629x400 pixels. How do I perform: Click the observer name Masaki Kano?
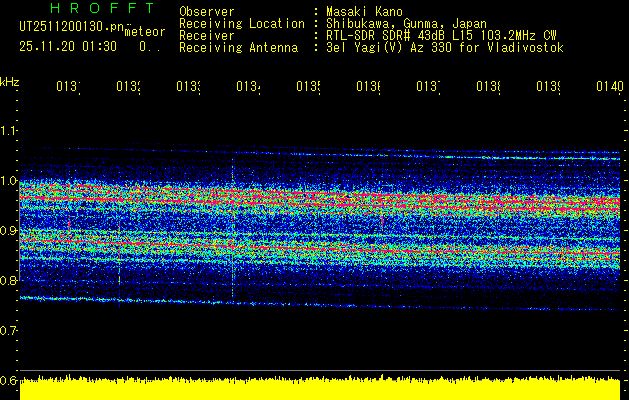tap(364, 12)
